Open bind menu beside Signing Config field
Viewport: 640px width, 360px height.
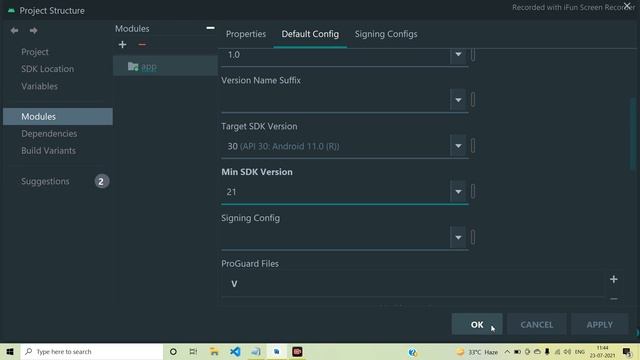pos(473,237)
